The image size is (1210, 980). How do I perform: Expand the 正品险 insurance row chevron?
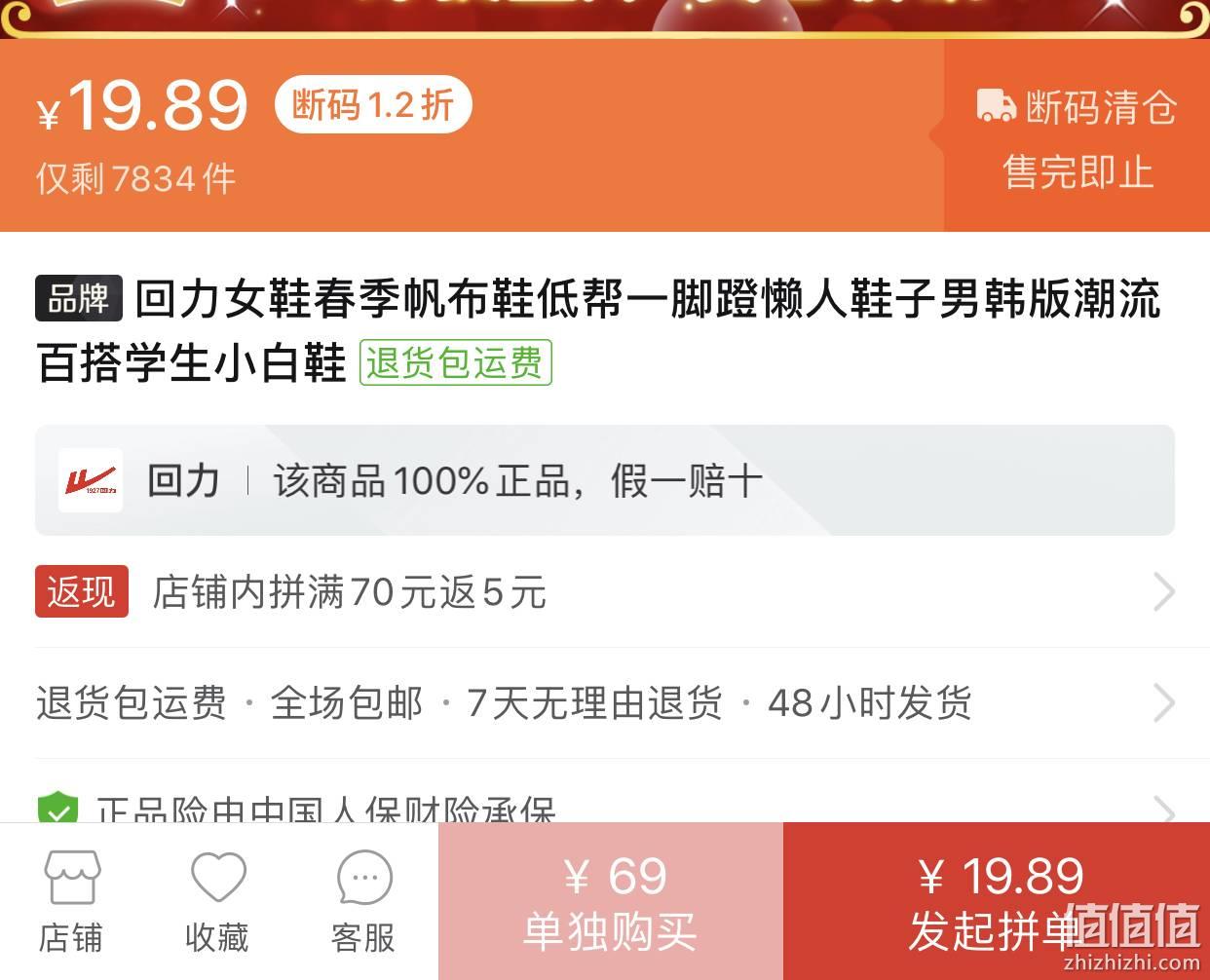[1163, 810]
